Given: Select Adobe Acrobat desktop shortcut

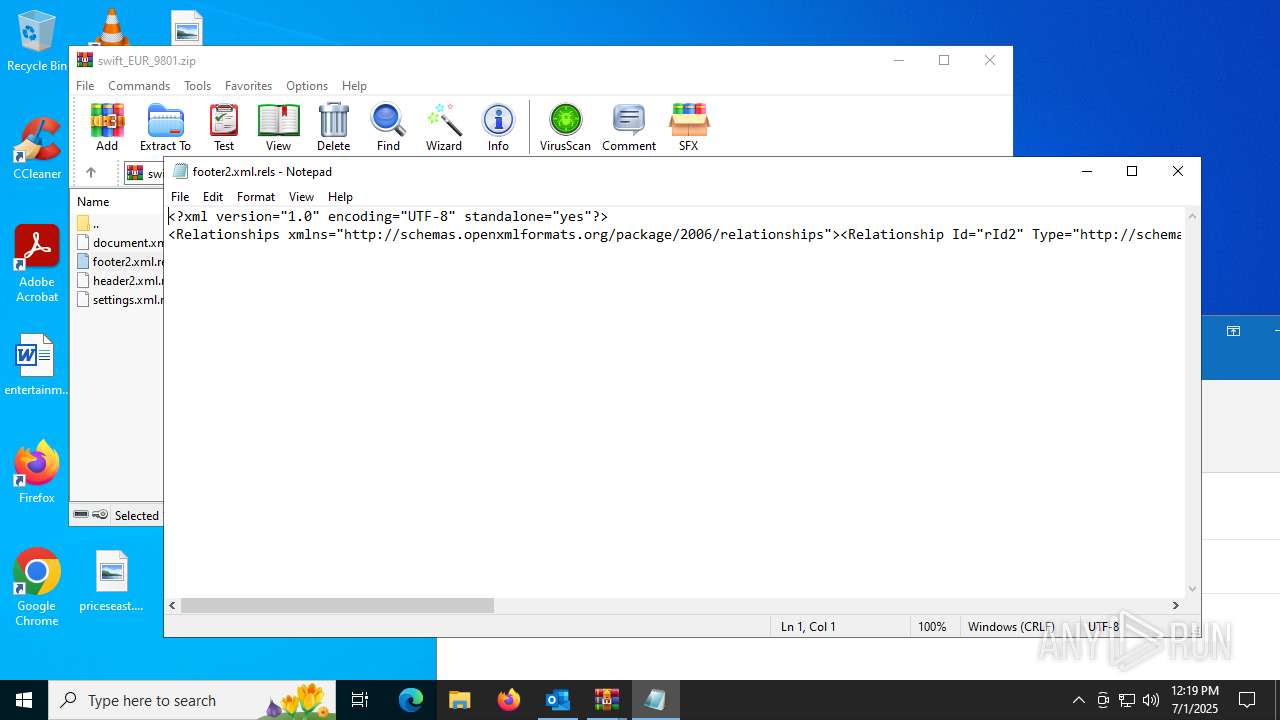Looking at the screenshot, I should (x=37, y=264).
